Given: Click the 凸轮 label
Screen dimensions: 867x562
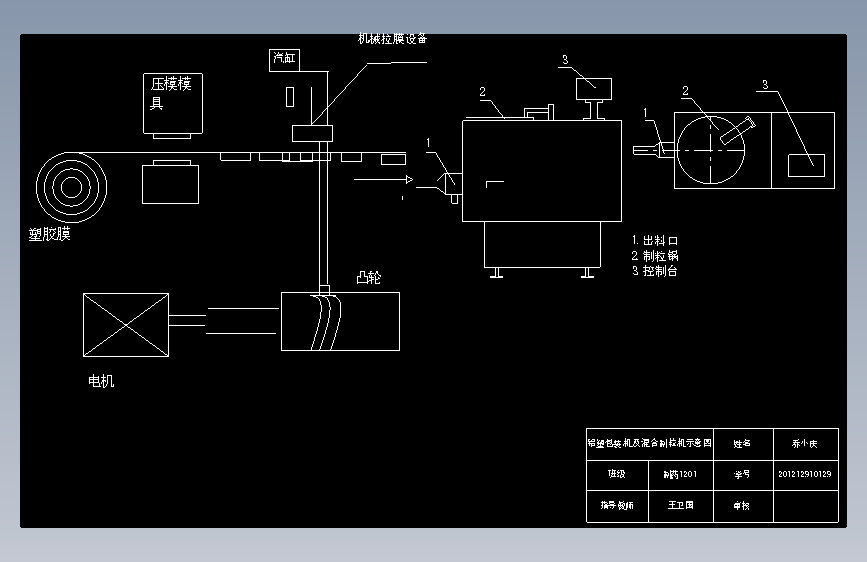Looking at the screenshot, I should (x=369, y=277).
